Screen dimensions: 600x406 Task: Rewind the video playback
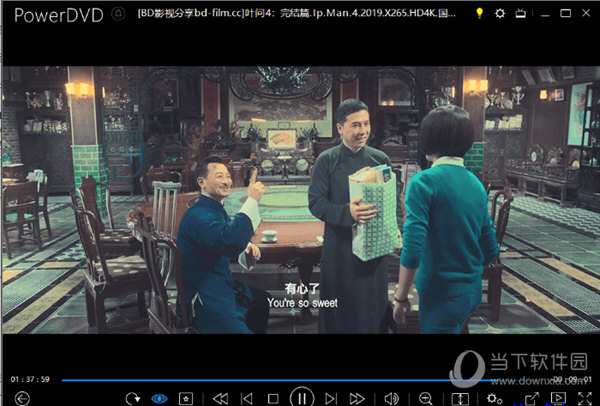pos(220,399)
